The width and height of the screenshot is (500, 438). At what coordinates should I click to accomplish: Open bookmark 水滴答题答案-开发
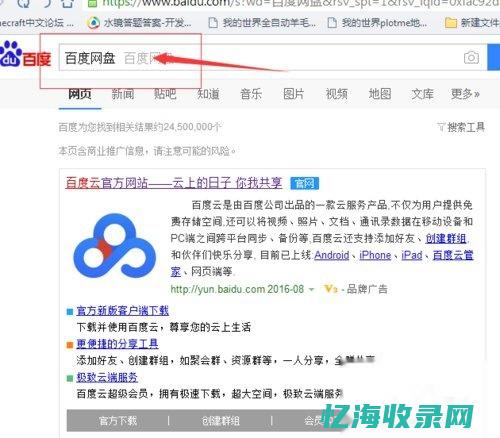point(140,23)
